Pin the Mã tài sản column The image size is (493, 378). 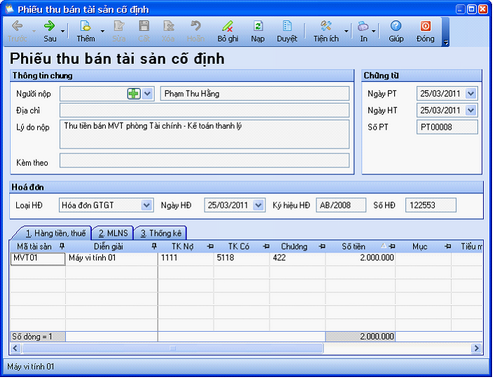click(62, 247)
